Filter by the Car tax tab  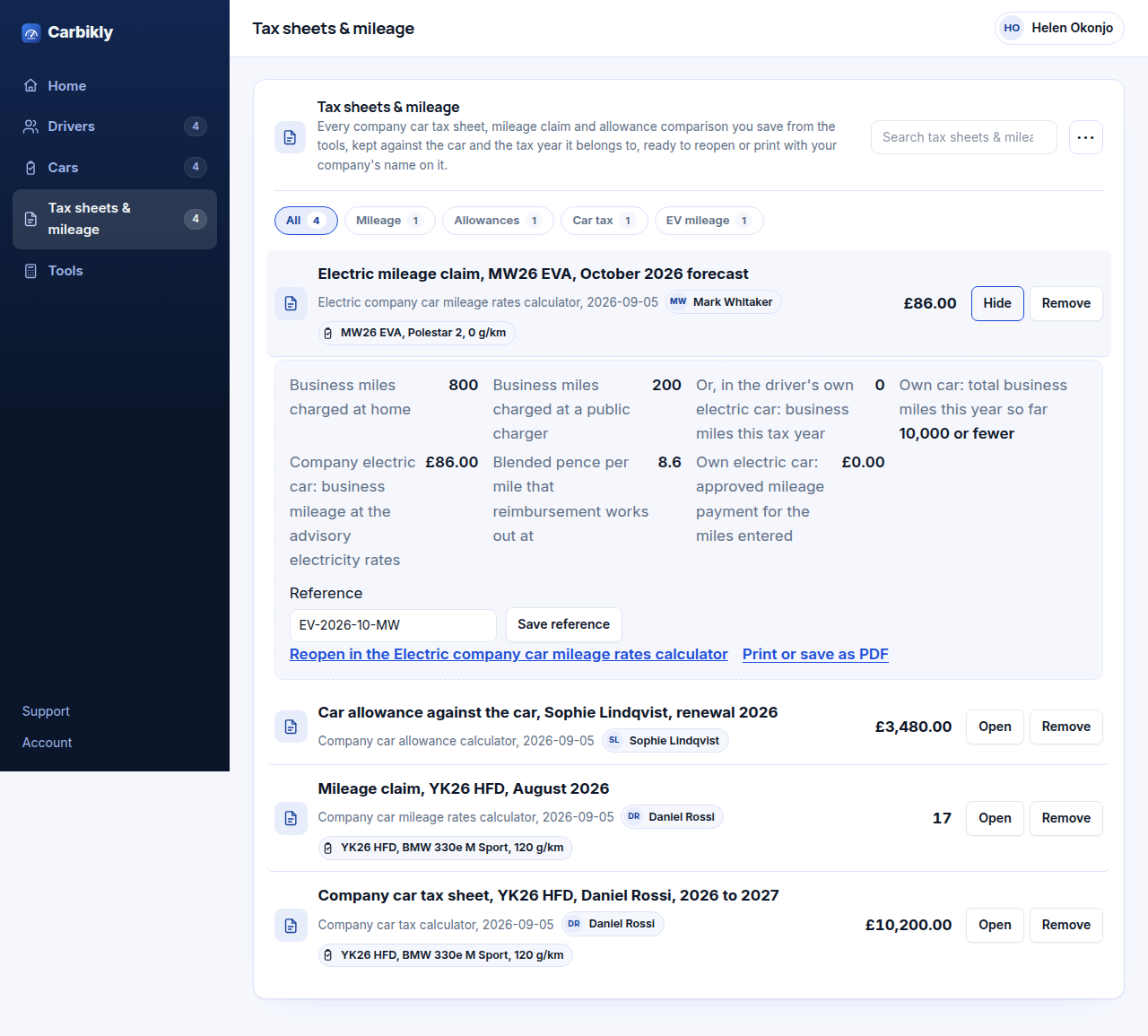click(x=604, y=221)
